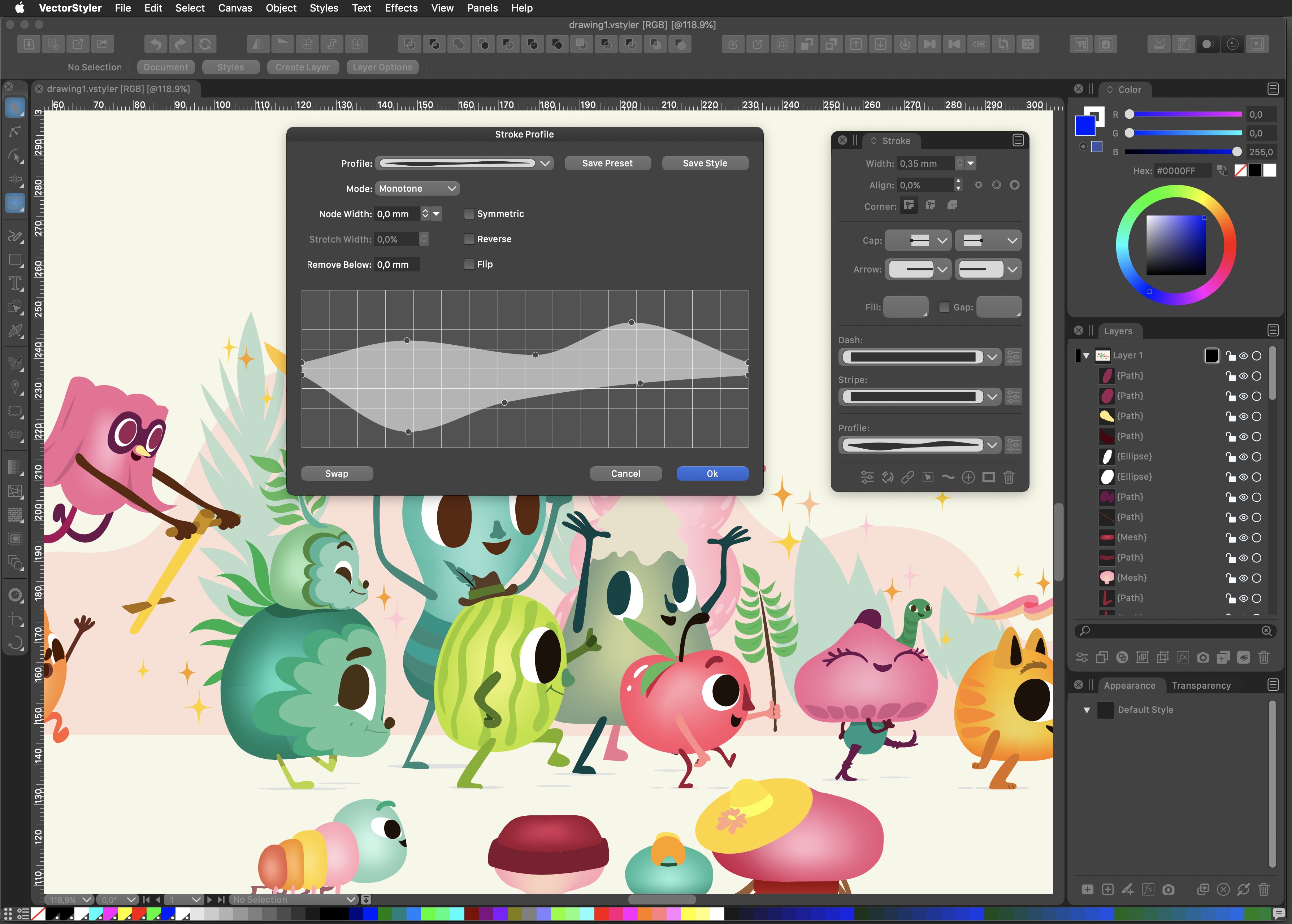This screenshot has height=924, width=1292.
Task: Select the Pencil drawing tool
Action: tap(16, 236)
